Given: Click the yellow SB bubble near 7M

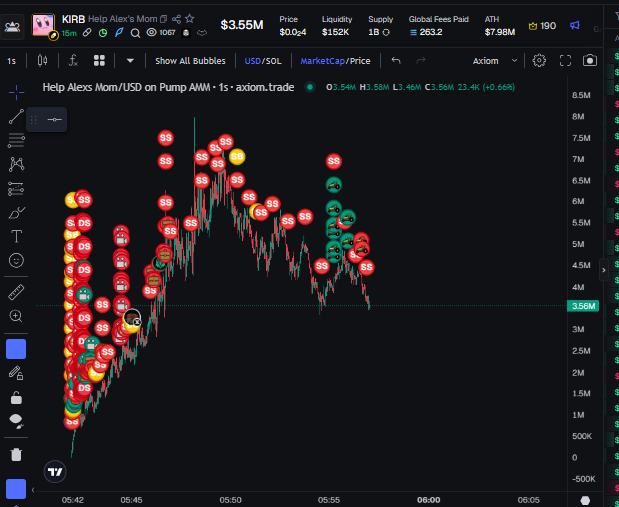Looking at the screenshot, I should click(x=237, y=157).
